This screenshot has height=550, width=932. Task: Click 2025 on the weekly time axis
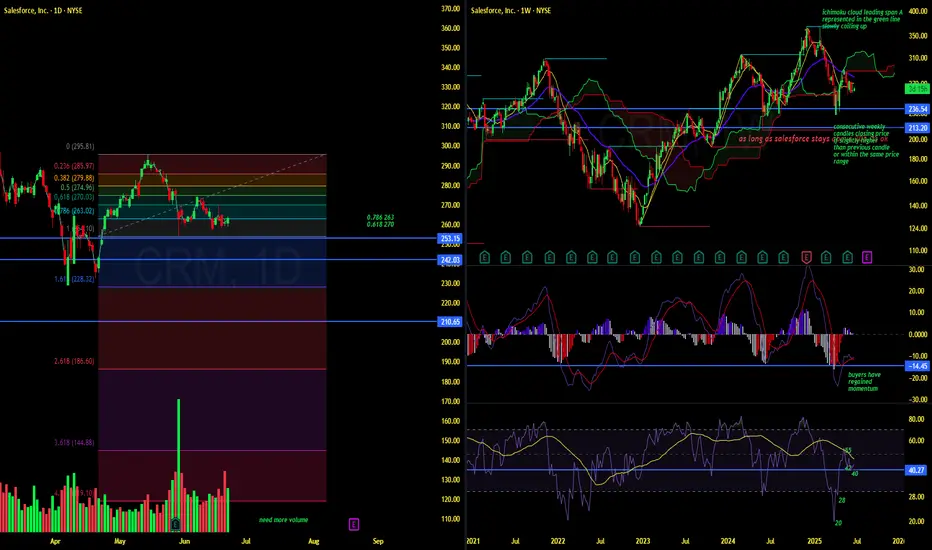(x=814, y=541)
